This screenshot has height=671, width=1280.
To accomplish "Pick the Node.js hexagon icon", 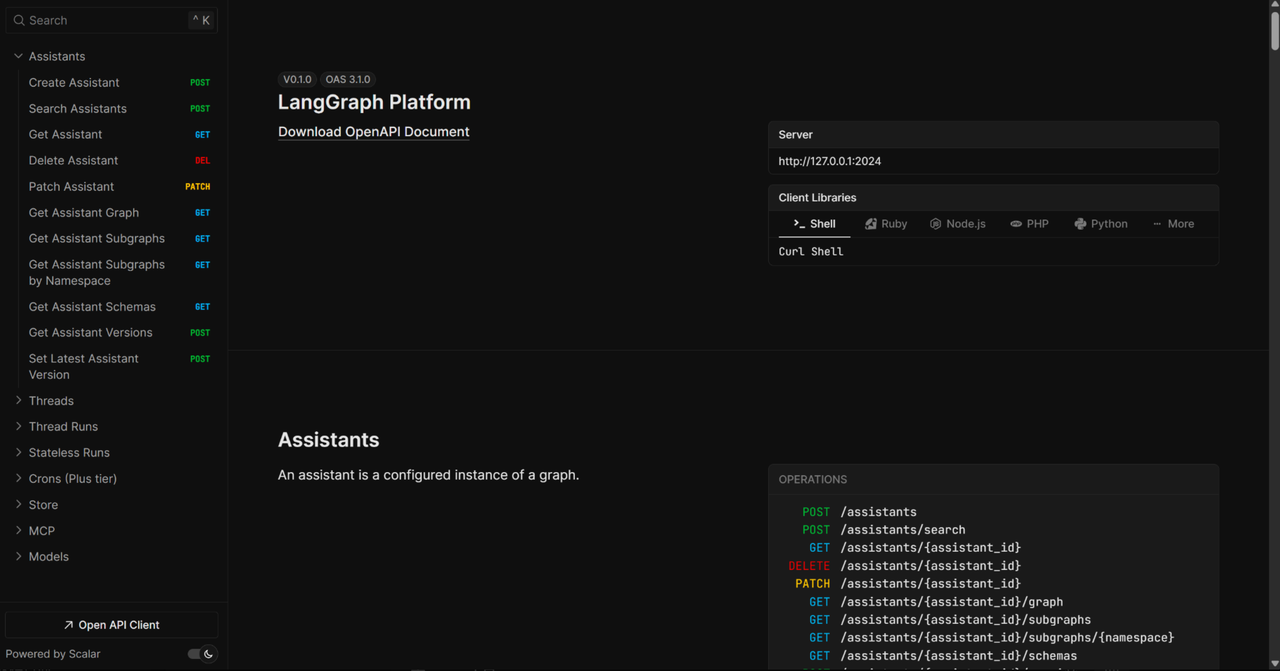I will click(x=936, y=224).
